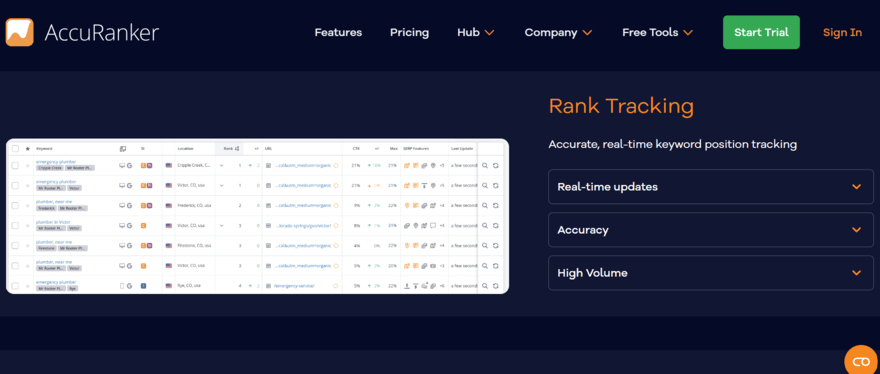Click the magnifier icon in Rye row
Viewport: 880px width, 374px height.
(485, 286)
